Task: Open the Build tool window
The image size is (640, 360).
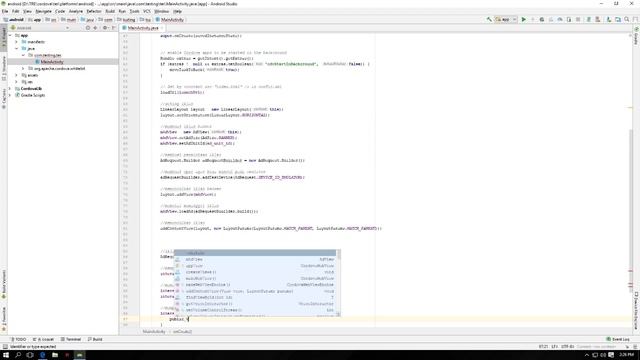Action: pos(95,339)
